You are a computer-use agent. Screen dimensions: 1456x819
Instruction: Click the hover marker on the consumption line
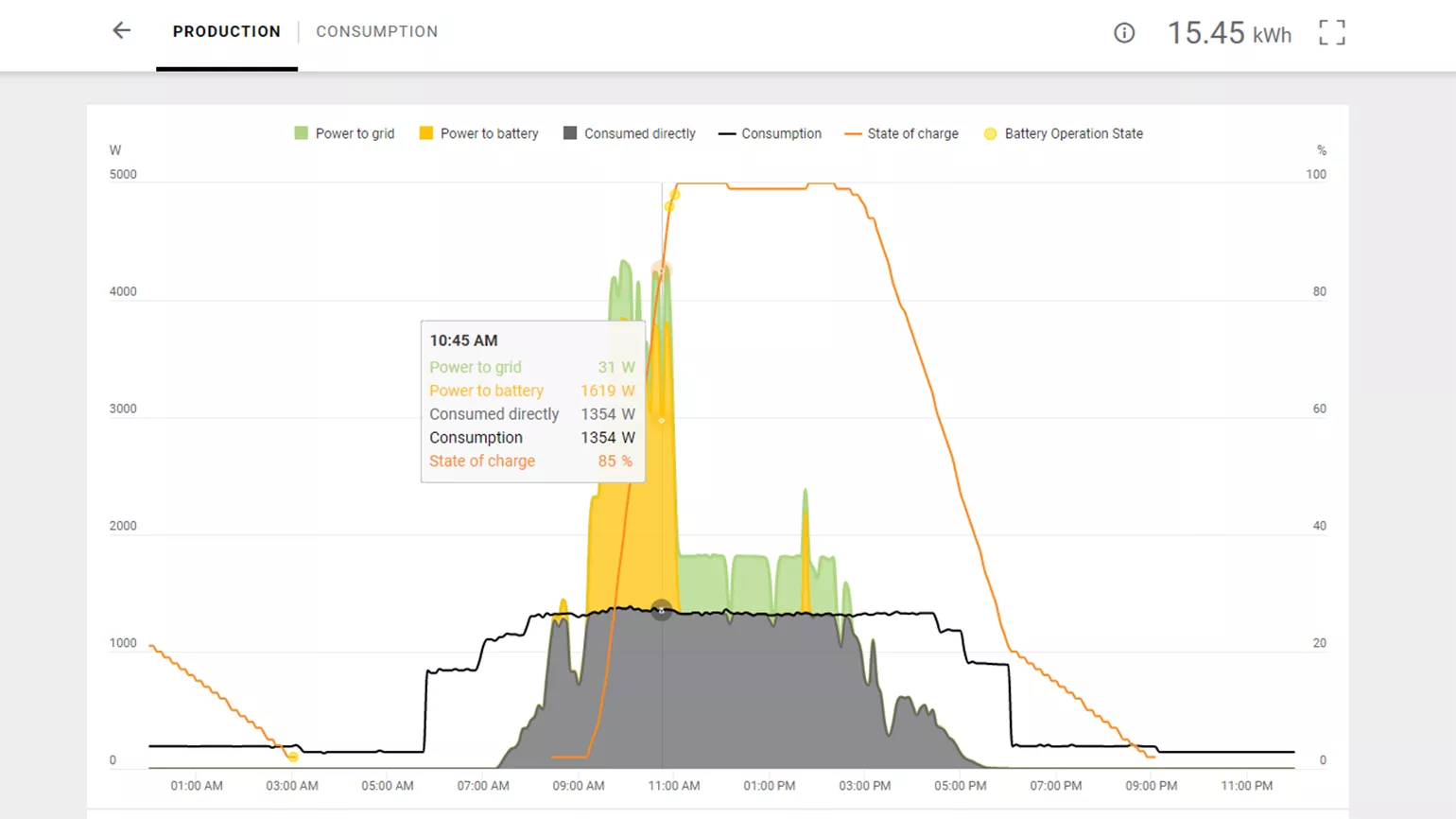(662, 610)
